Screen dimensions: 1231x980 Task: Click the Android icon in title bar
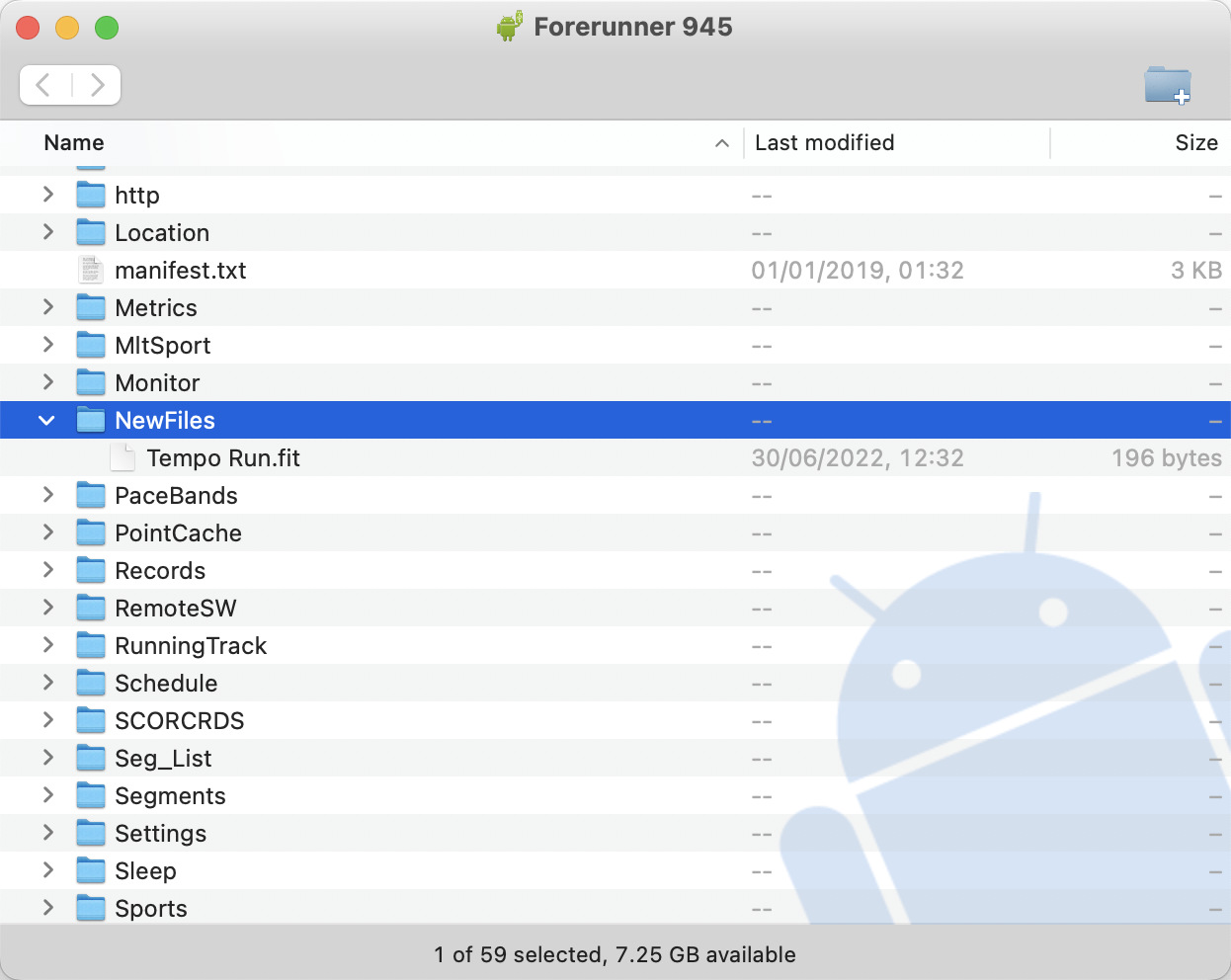pos(509,26)
